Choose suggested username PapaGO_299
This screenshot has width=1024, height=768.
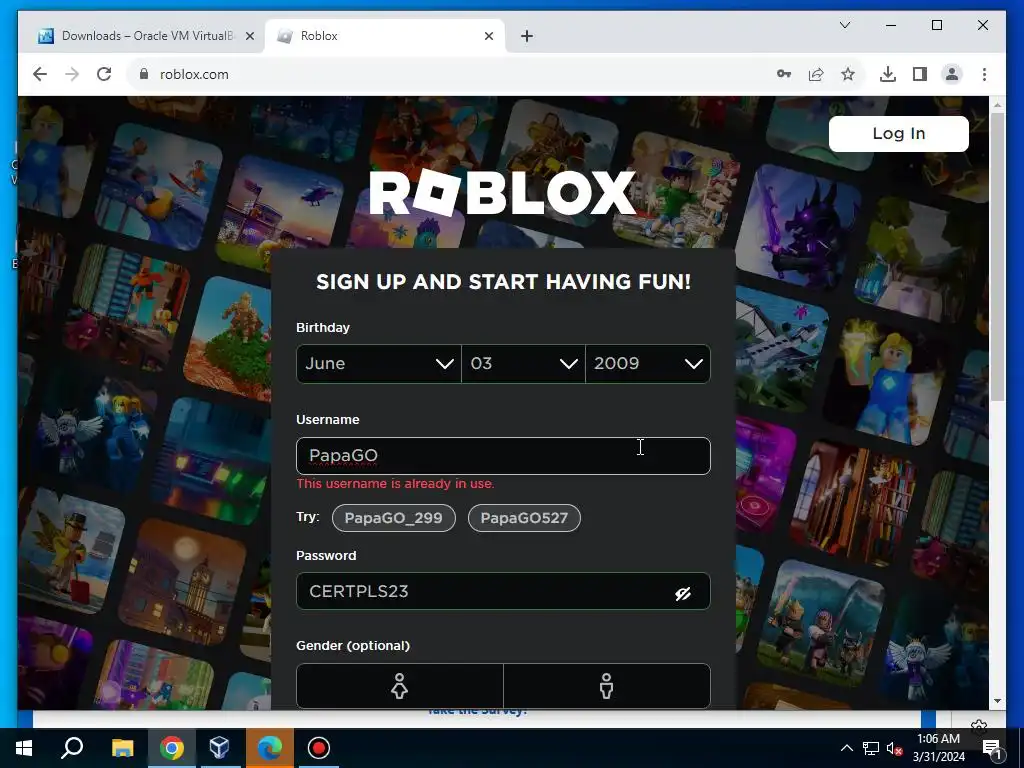(x=394, y=518)
